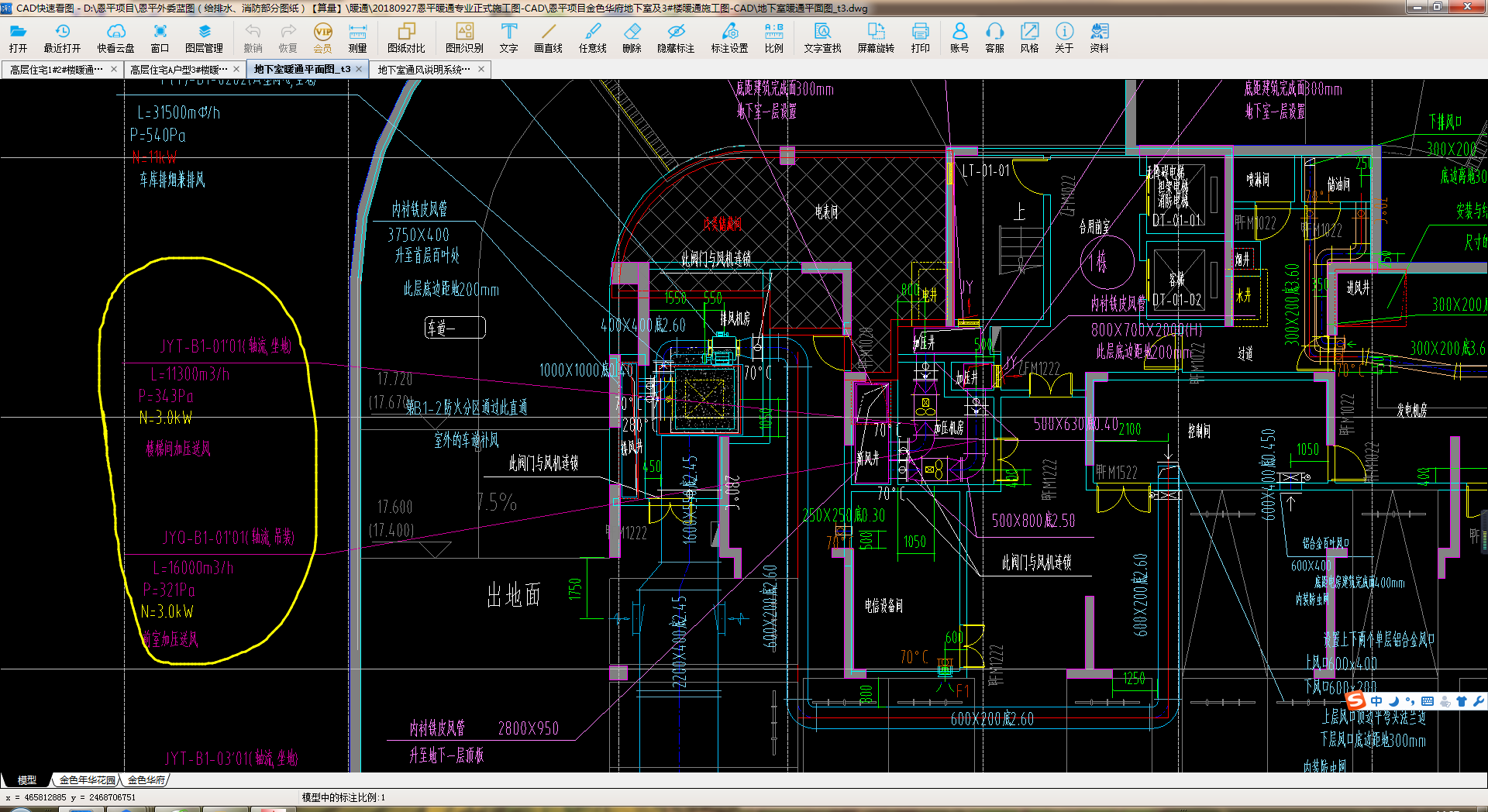Switch to 高层住宅1#2#楼暖通 tab
1488x812 pixels.
pos(57,70)
